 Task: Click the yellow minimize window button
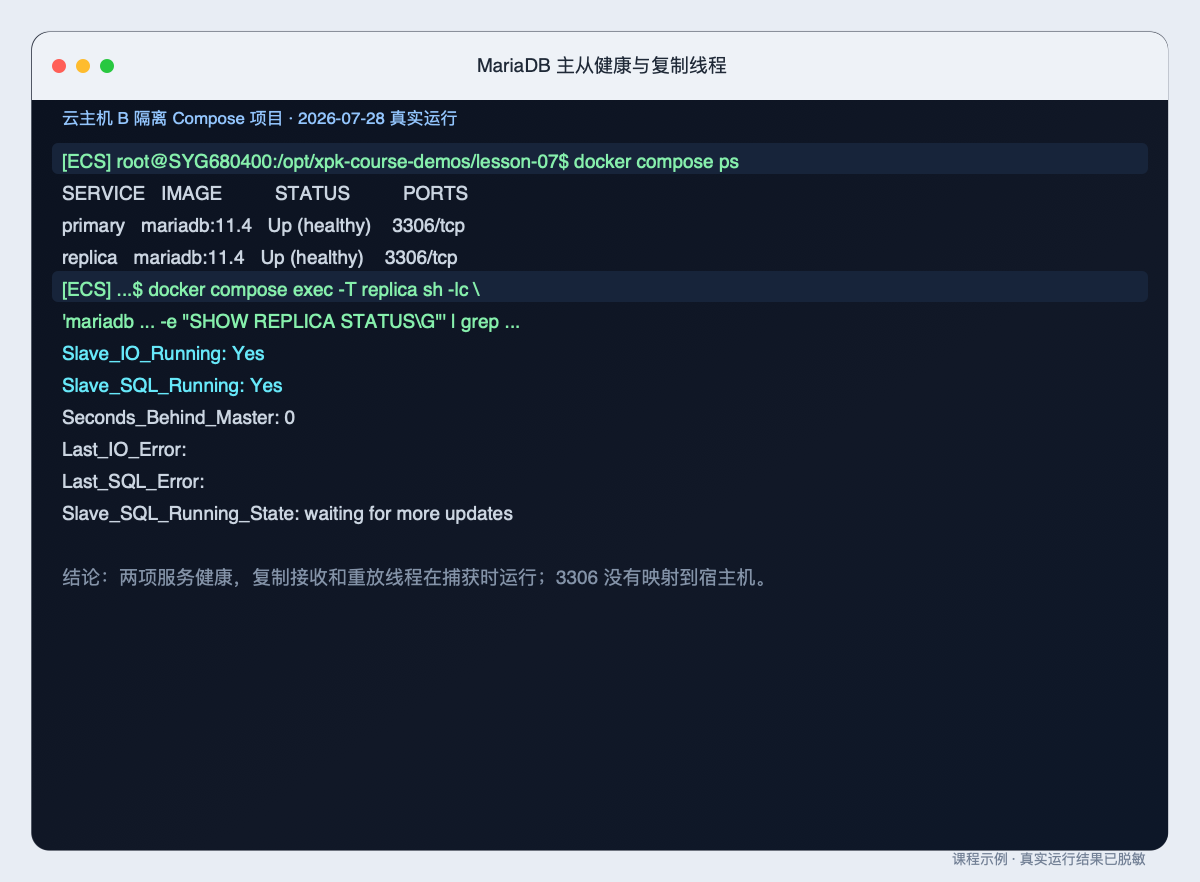[x=83, y=66]
